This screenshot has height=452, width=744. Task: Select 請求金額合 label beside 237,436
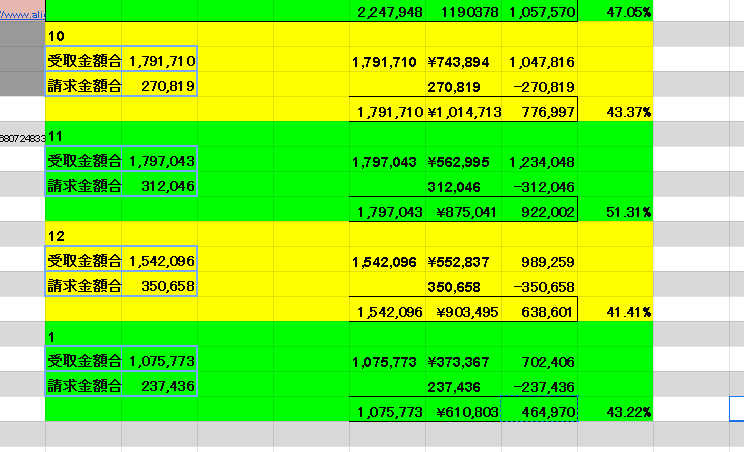point(84,386)
